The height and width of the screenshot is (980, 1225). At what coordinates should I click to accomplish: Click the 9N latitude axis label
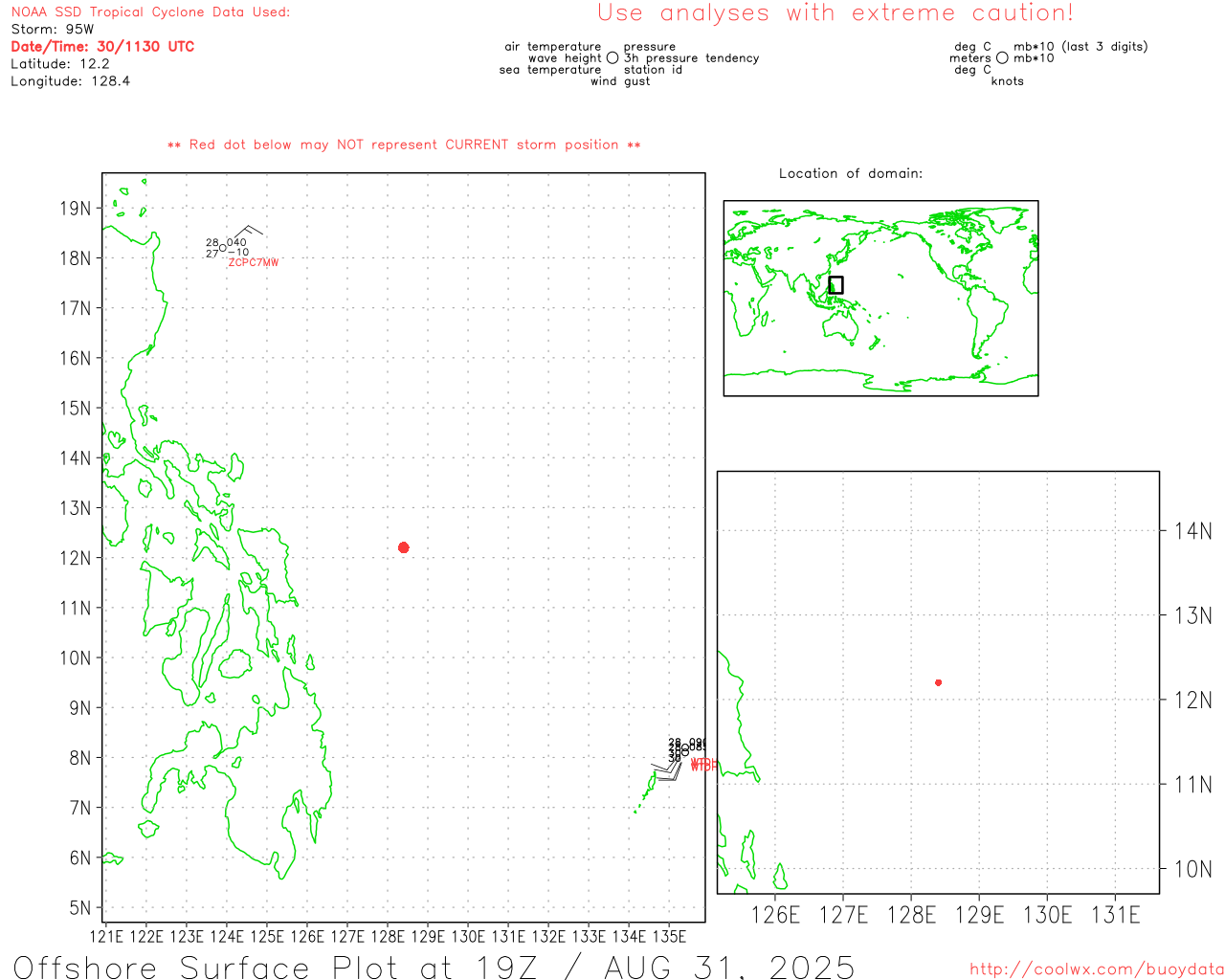pos(80,708)
